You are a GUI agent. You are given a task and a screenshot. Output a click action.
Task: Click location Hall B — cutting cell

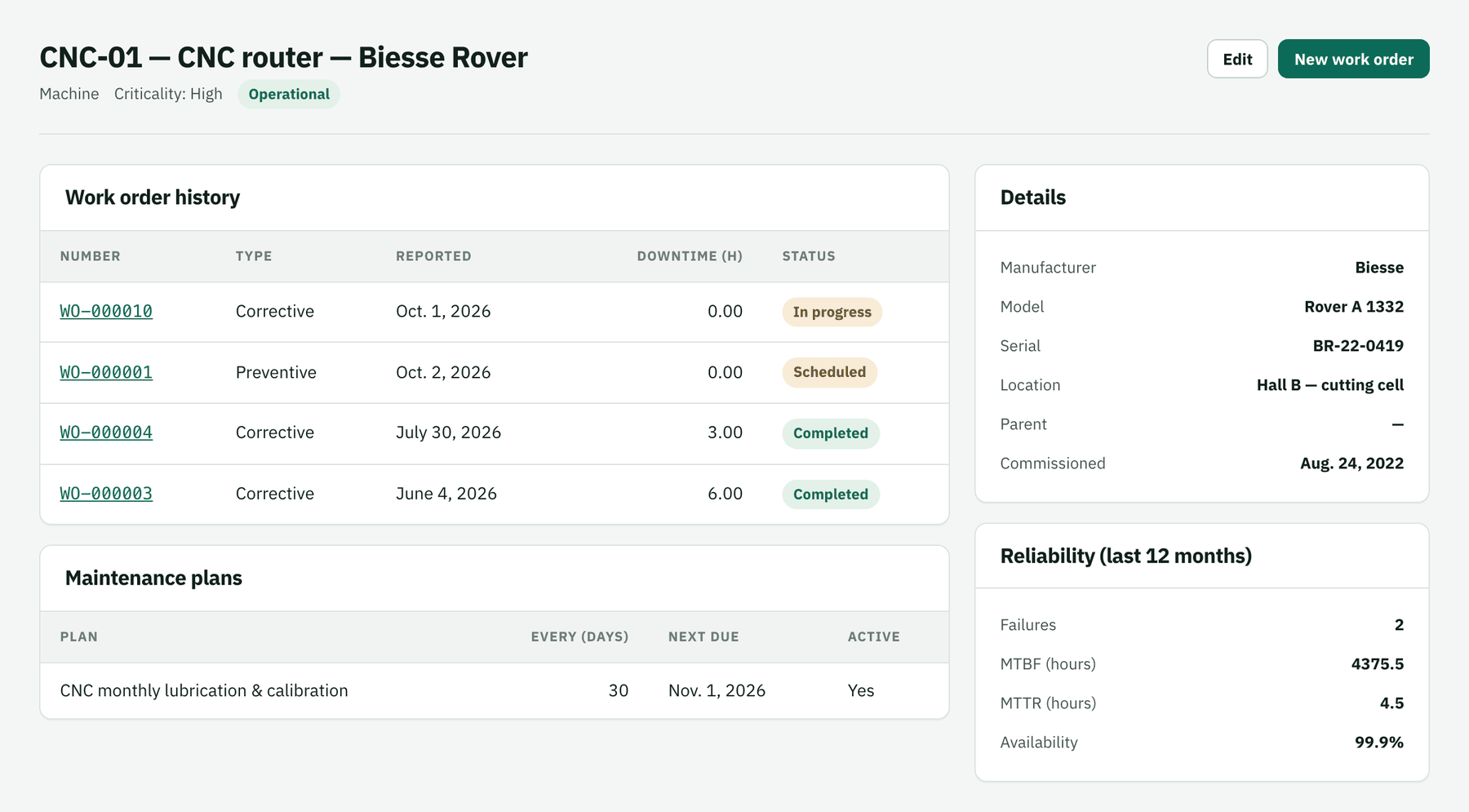pos(1330,385)
